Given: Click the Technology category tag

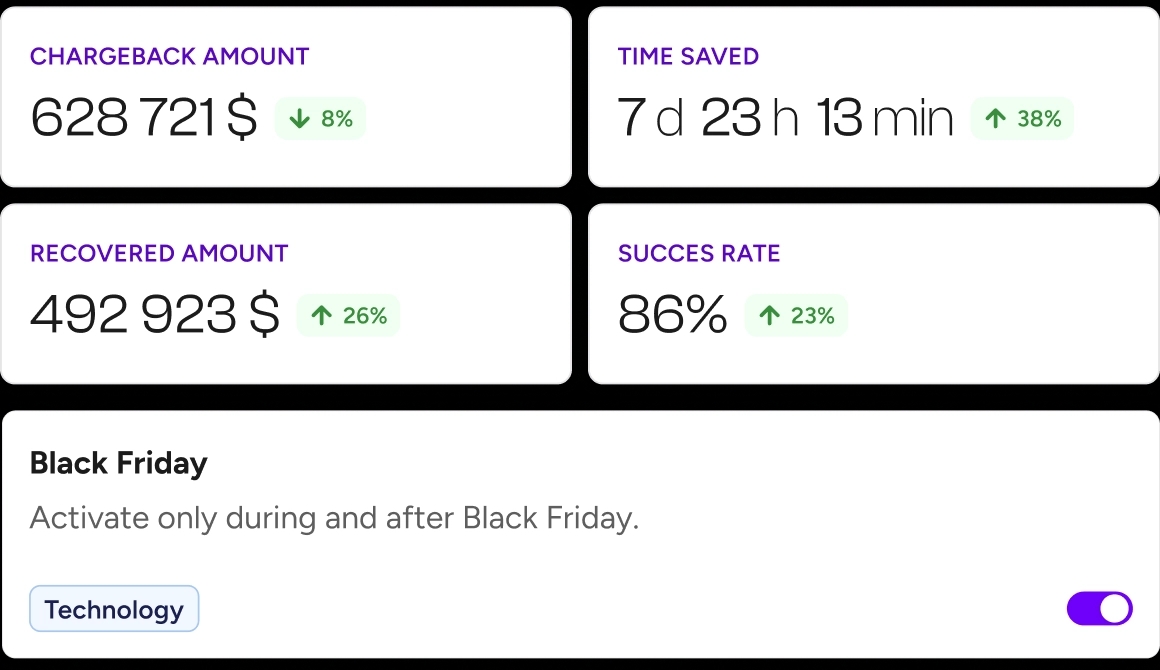Looking at the screenshot, I should tap(113, 608).
